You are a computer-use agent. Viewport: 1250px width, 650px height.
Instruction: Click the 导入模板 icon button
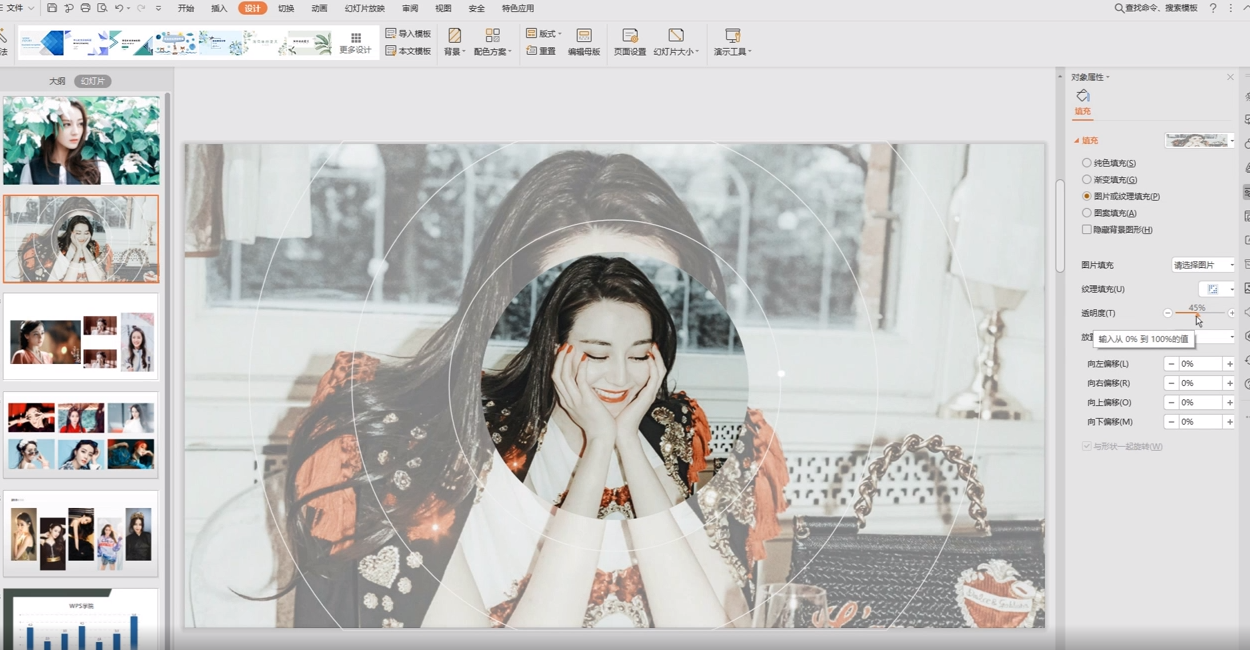pos(408,33)
